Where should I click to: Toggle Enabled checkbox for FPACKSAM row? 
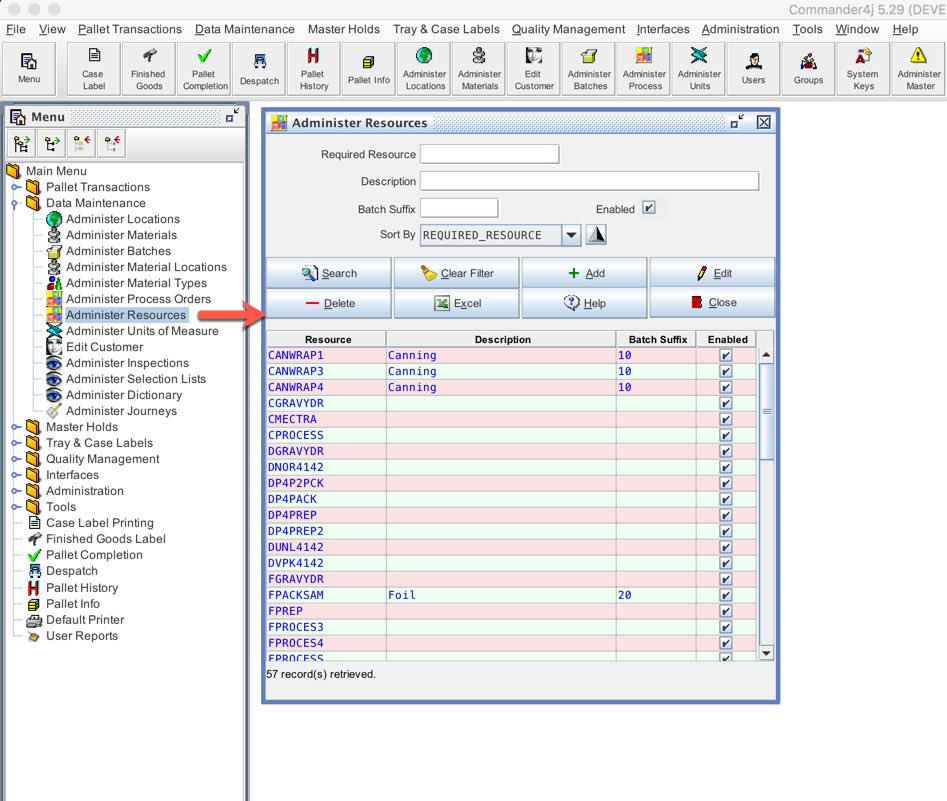pos(726,596)
